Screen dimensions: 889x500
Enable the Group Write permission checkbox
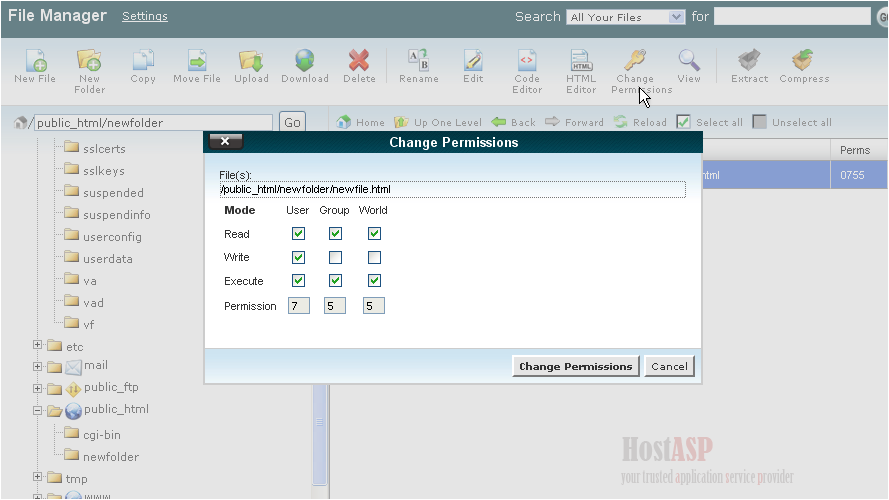coord(336,258)
